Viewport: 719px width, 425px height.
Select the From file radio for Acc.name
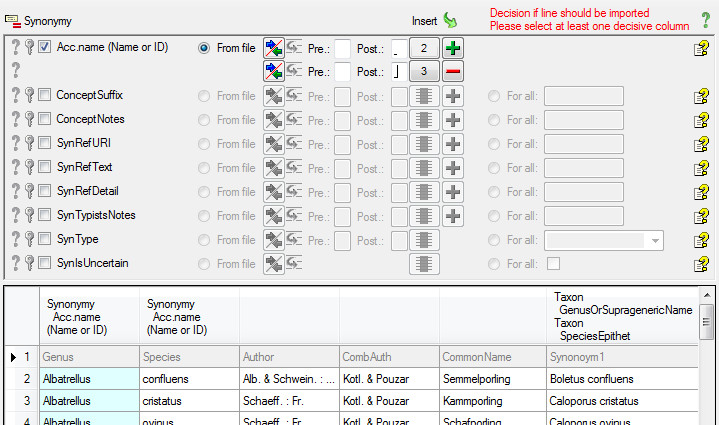tap(205, 47)
